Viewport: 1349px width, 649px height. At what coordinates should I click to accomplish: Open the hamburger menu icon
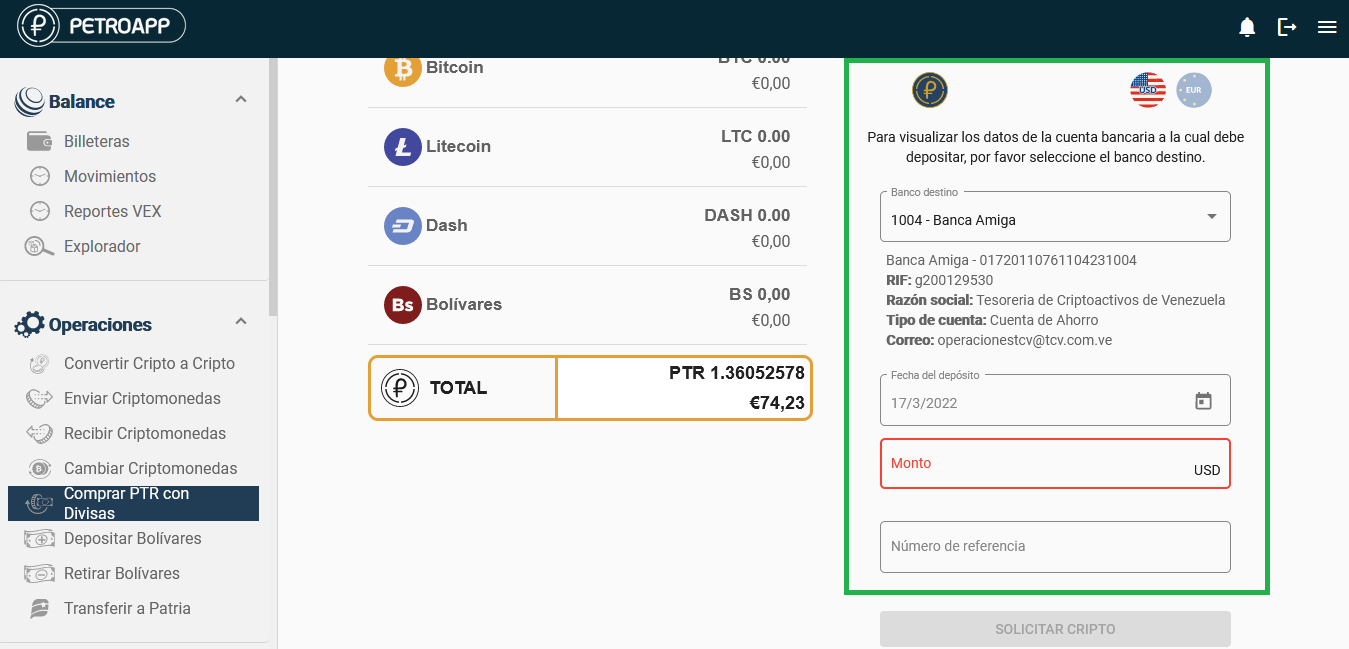coord(1327,27)
